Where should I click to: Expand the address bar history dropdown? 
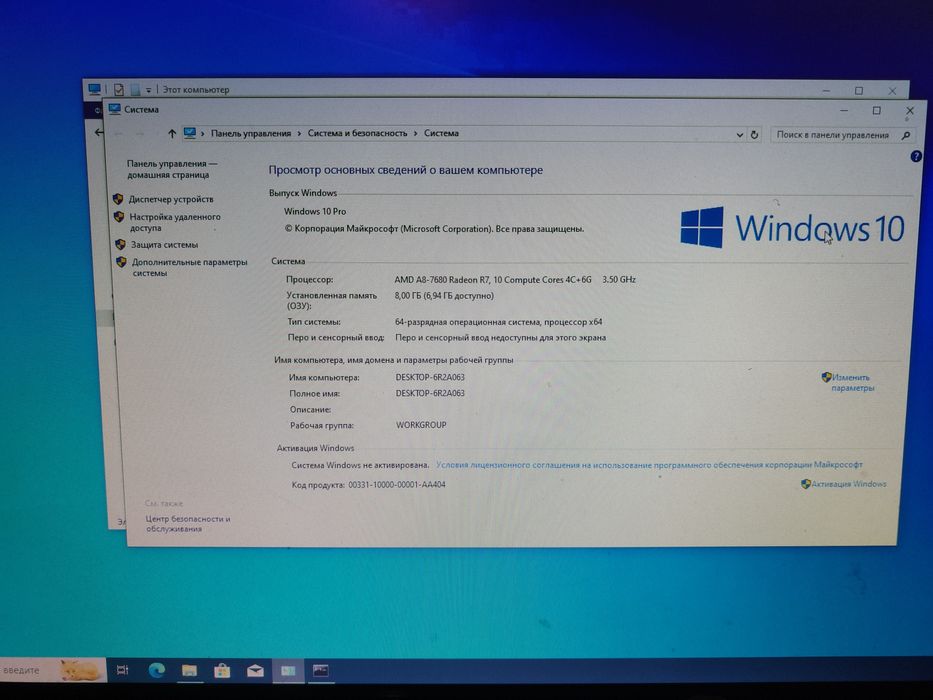point(739,135)
